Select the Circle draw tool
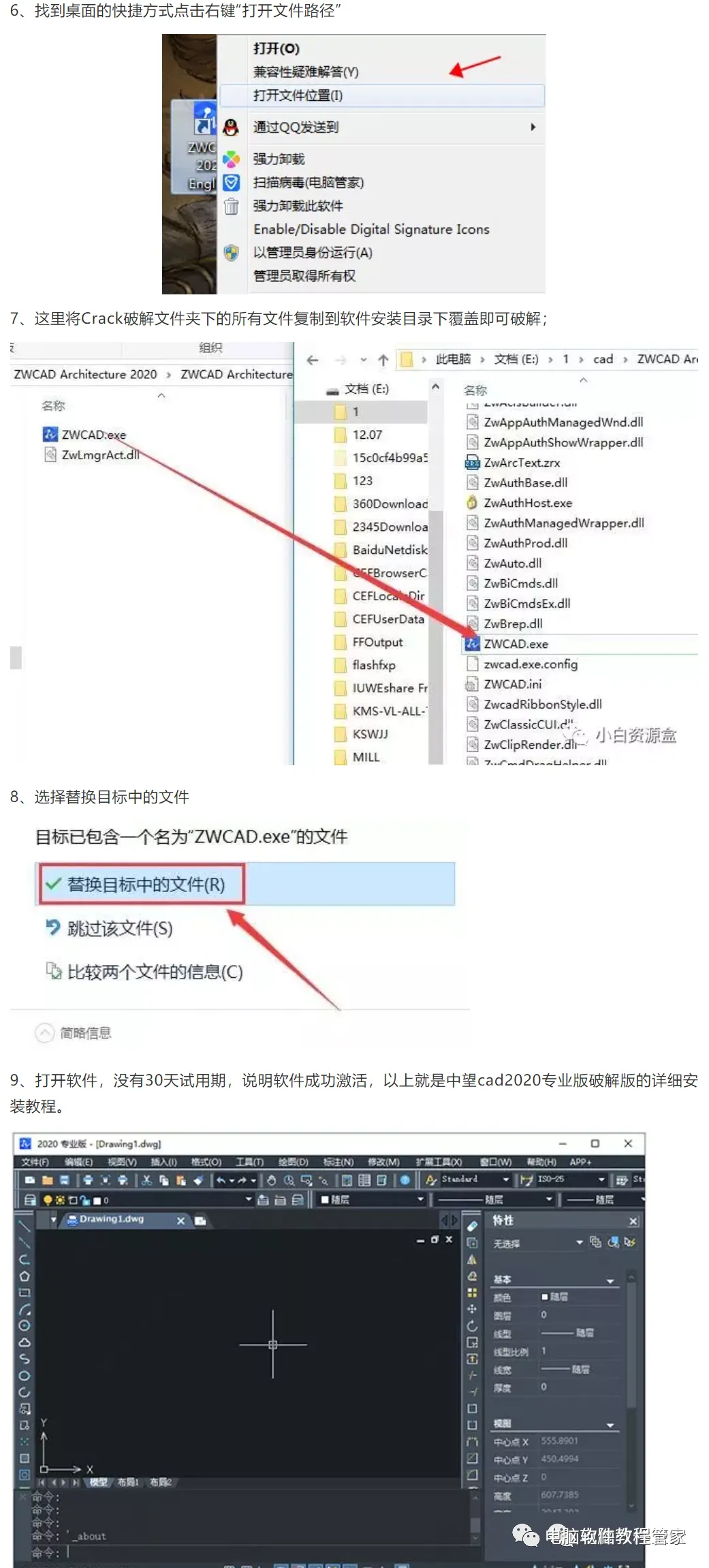 (25, 1325)
